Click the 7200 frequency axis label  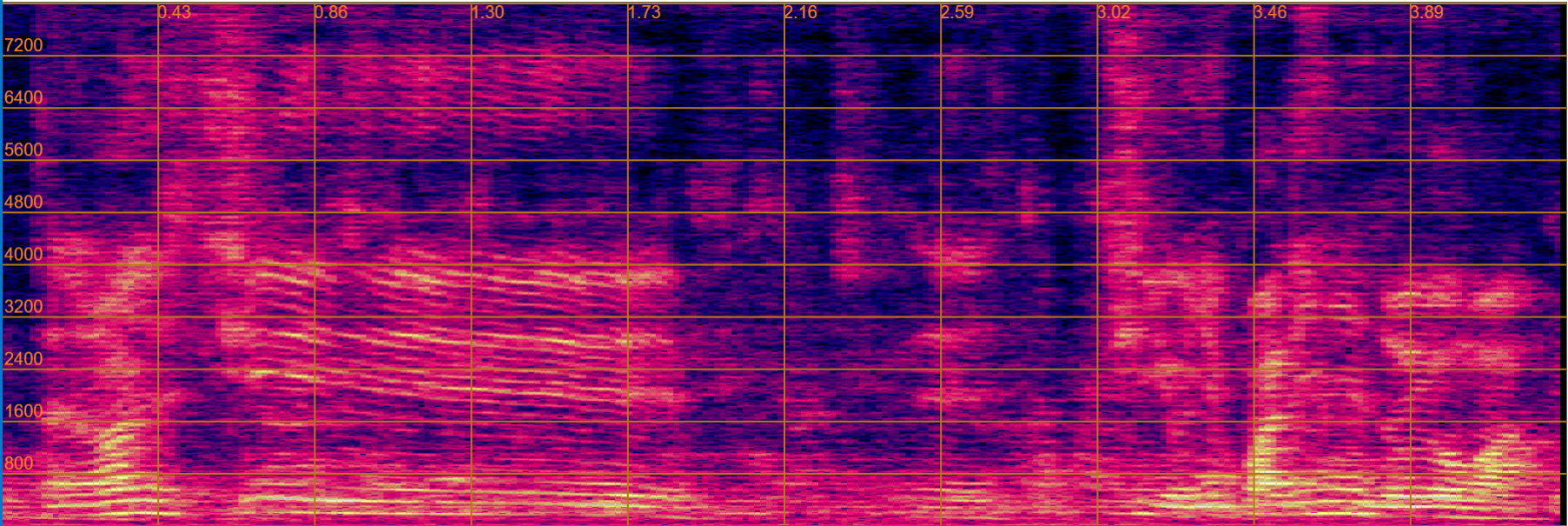(x=23, y=45)
